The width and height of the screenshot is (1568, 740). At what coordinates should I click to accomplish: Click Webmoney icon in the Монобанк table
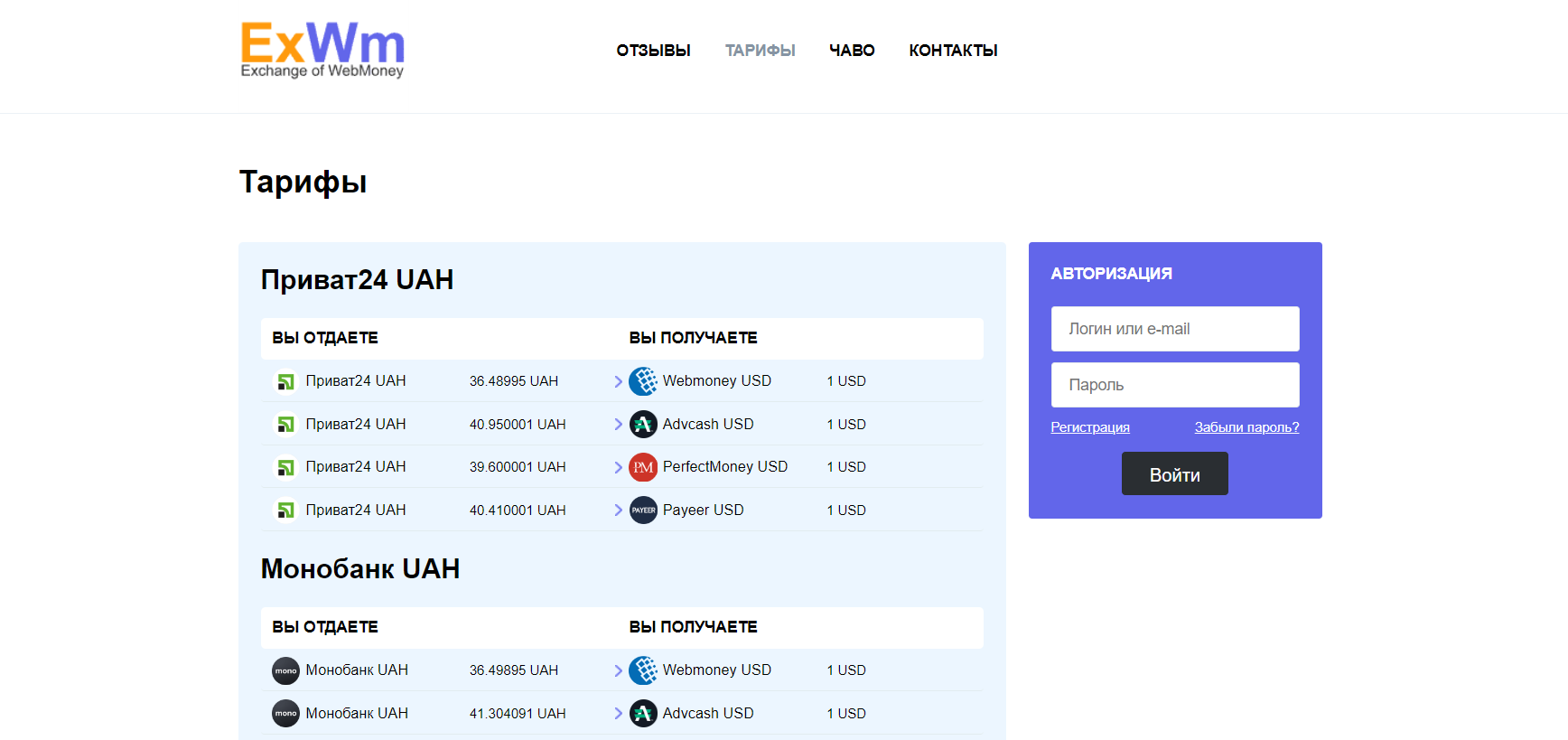[643, 670]
